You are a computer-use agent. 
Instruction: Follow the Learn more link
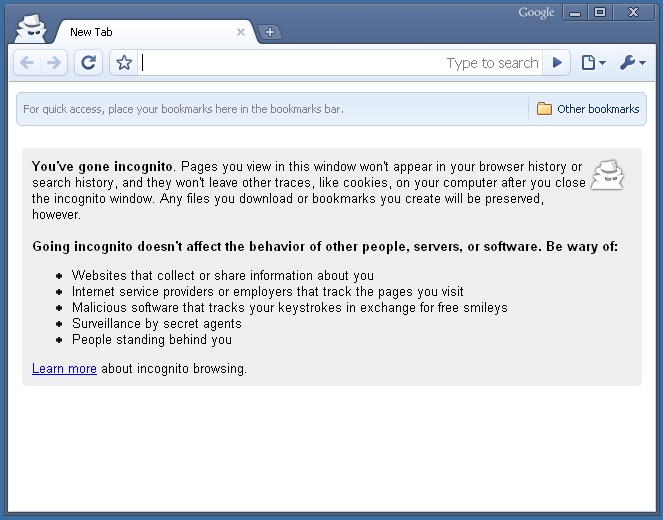(64, 369)
